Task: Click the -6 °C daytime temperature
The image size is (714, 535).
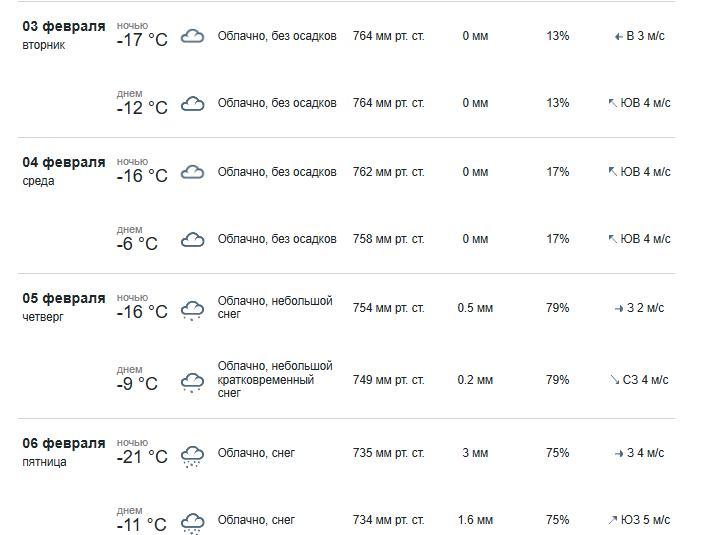Action: pyautogui.click(x=137, y=244)
